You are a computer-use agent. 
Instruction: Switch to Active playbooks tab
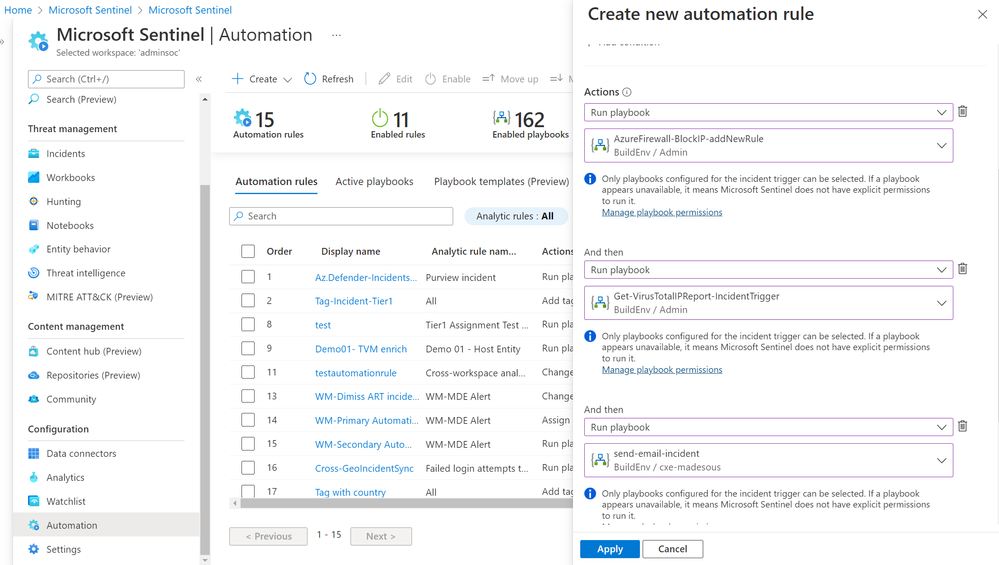click(x=374, y=182)
